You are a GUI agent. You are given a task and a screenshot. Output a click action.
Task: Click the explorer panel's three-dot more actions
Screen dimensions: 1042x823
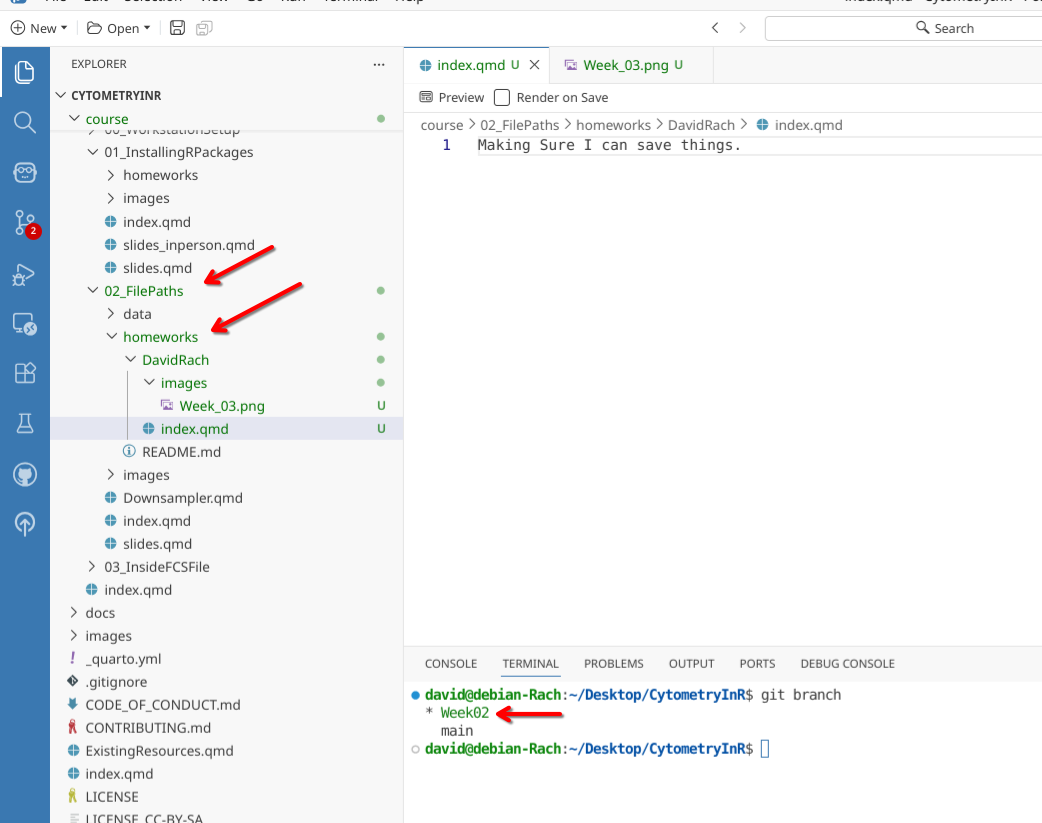pyautogui.click(x=378, y=64)
